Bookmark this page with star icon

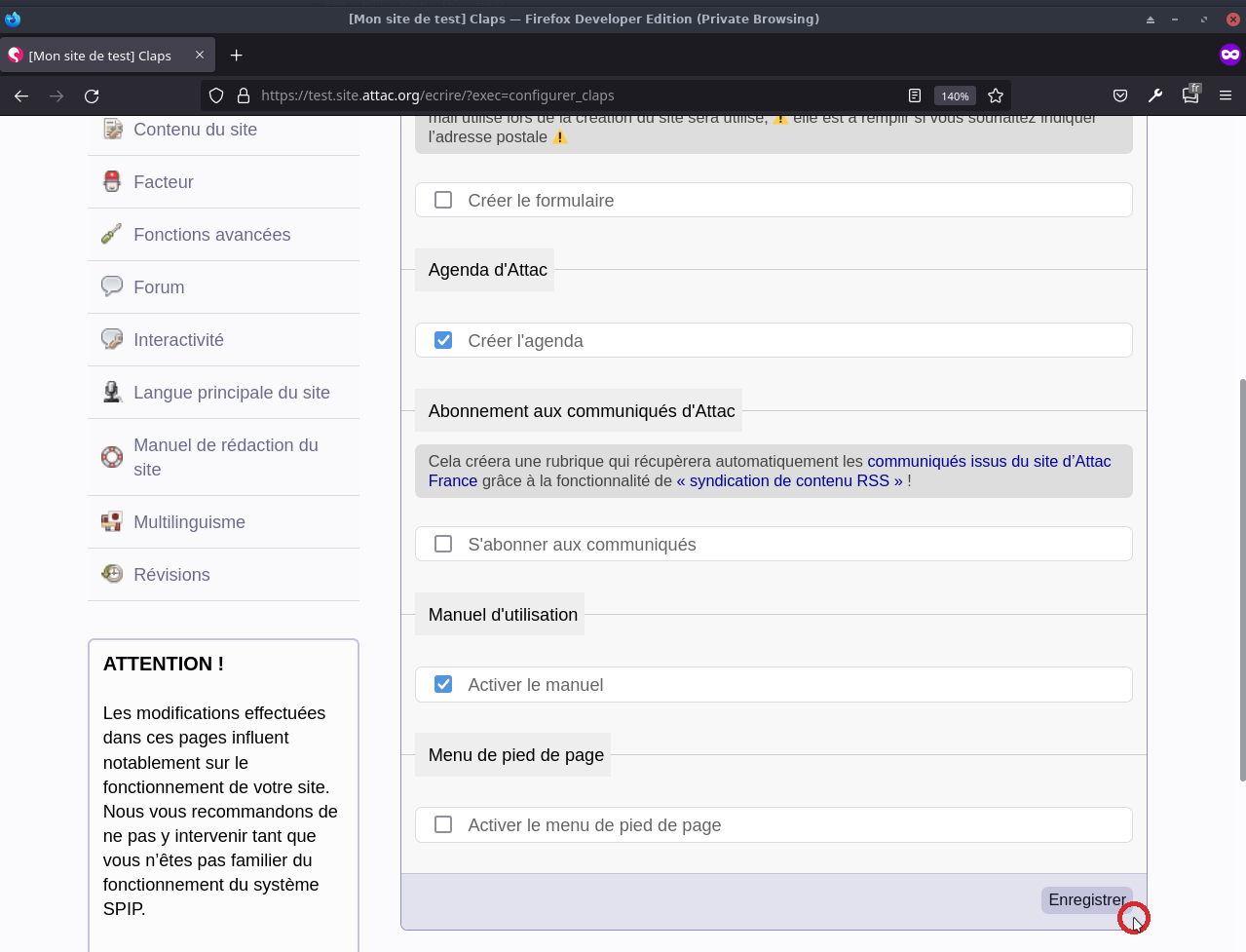click(995, 95)
